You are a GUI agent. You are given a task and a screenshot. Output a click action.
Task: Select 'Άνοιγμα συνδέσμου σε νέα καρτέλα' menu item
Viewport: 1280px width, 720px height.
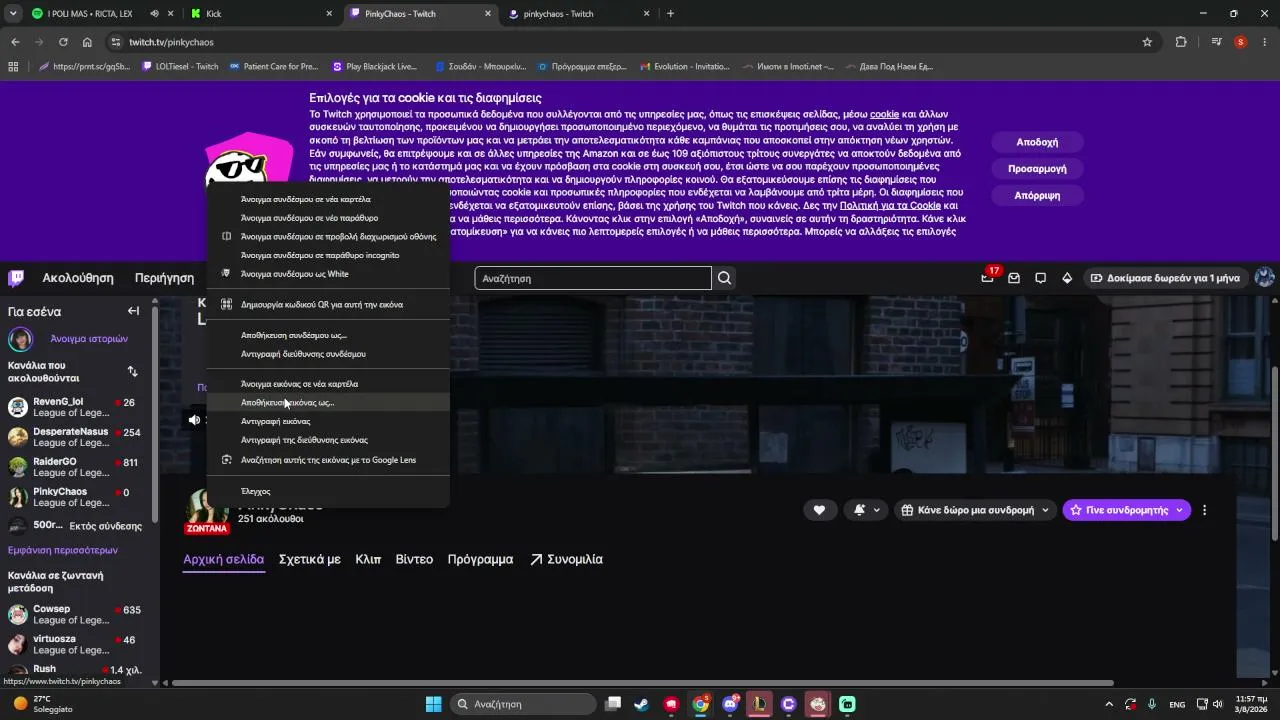coord(328,199)
